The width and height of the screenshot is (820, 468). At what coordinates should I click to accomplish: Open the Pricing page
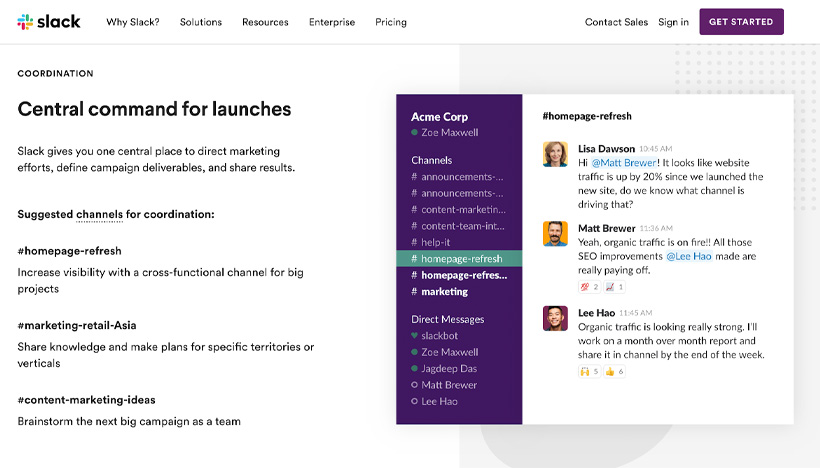tap(391, 22)
